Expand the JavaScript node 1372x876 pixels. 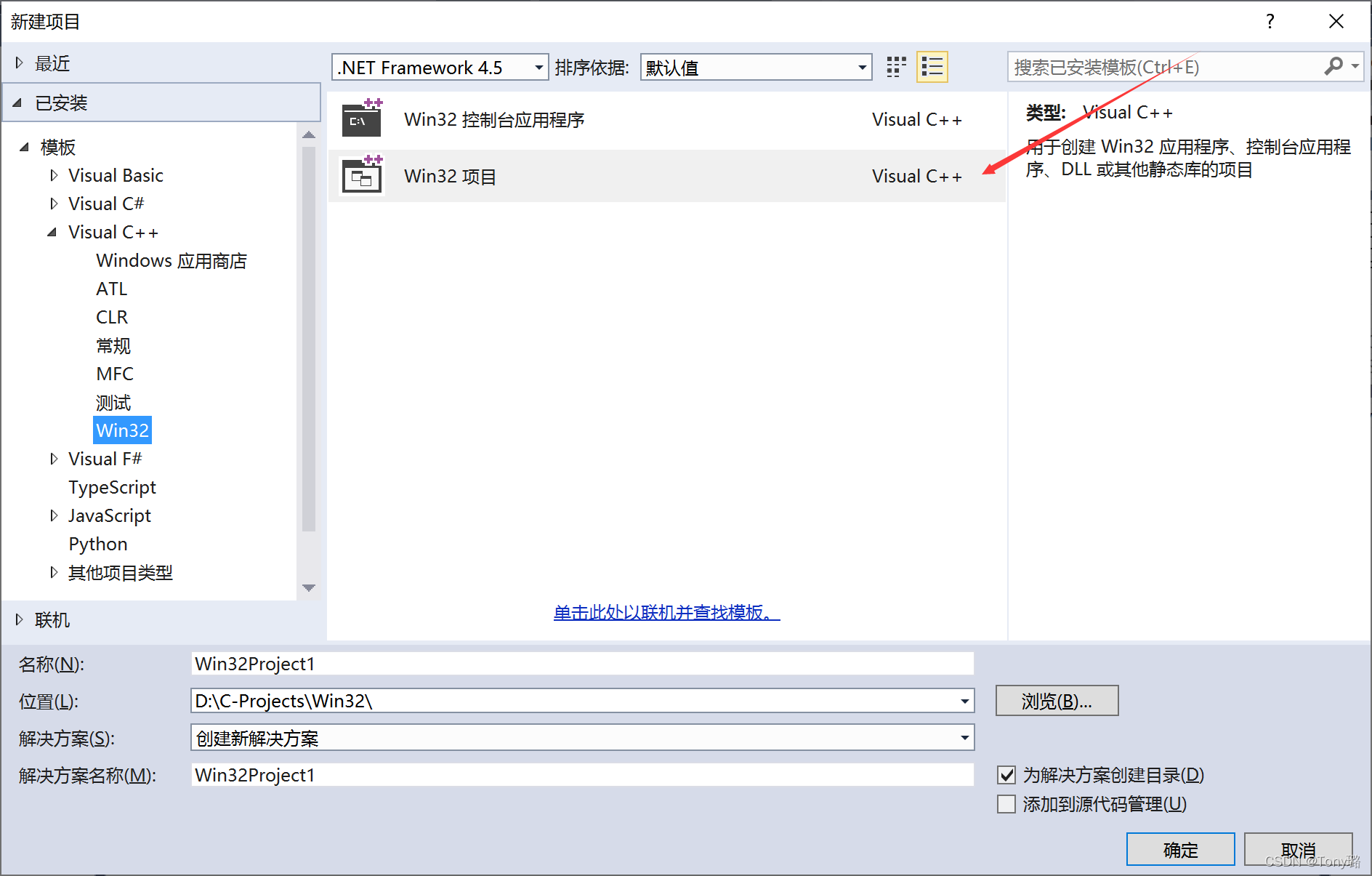pyautogui.click(x=54, y=515)
